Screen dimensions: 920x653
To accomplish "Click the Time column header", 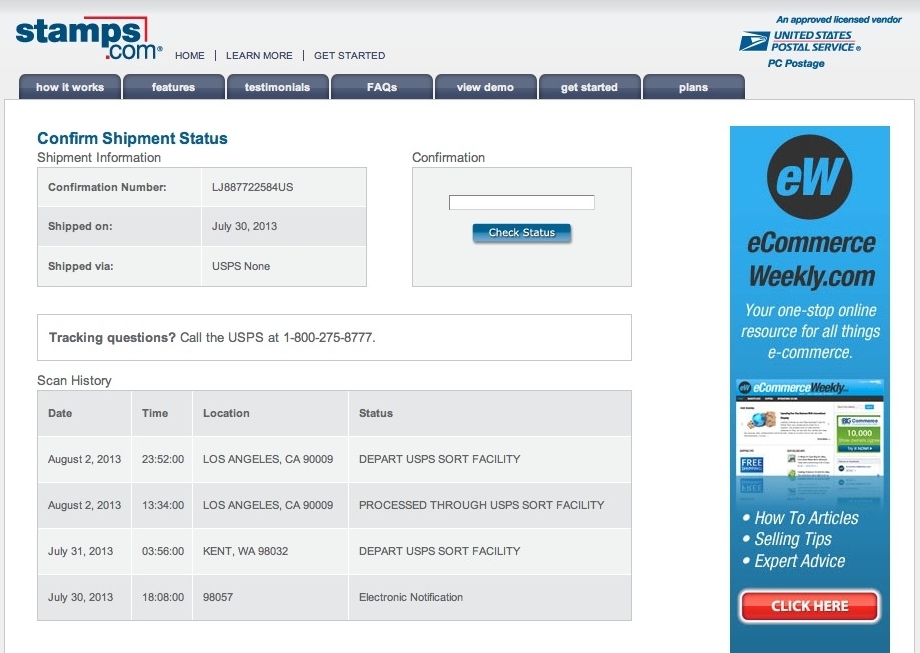I will pyautogui.click(x=155, y=413).
